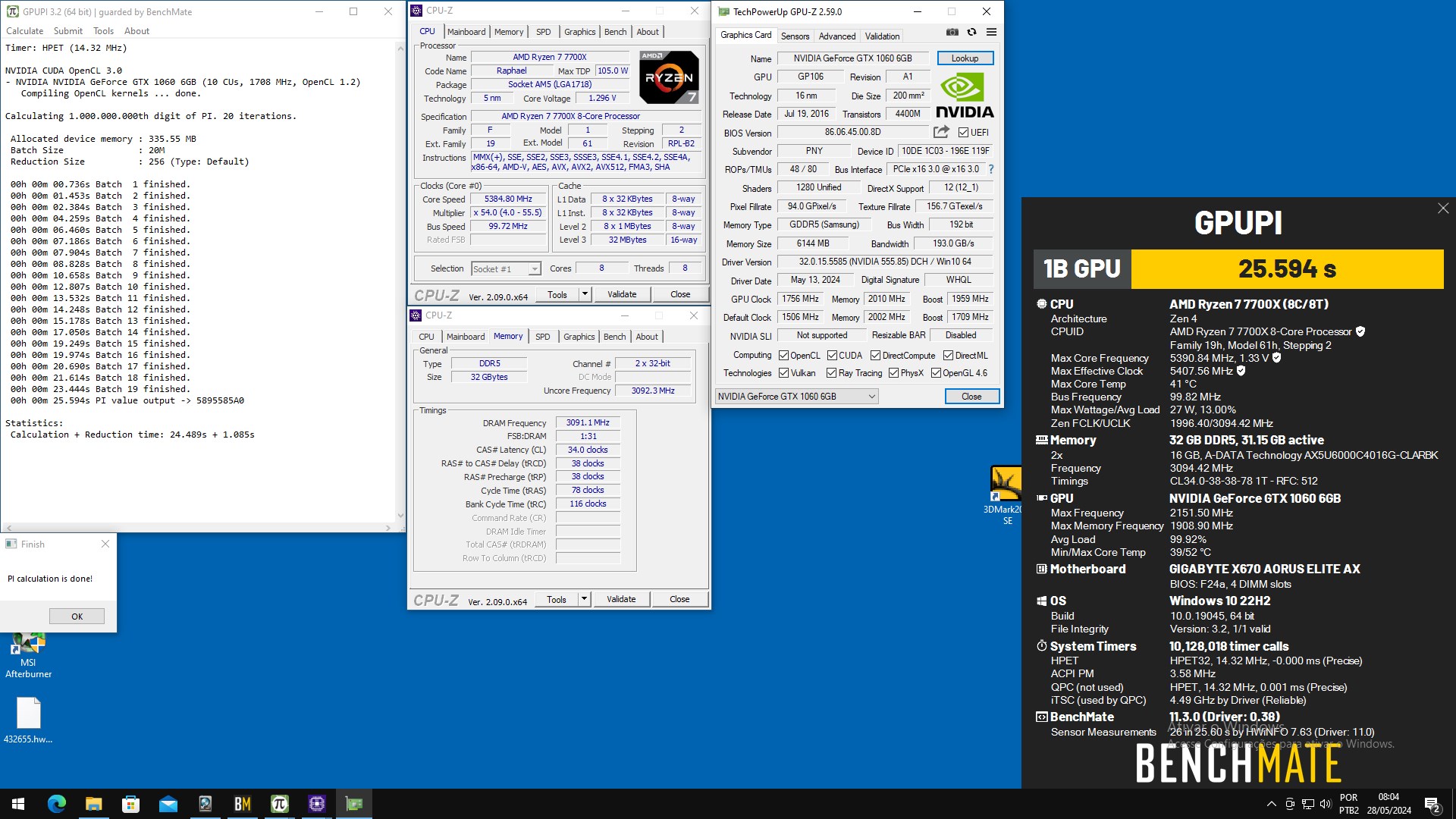1456x819 pixels.
Task: Open the Submit menu in GPUPI
Action: pos(68,31)
